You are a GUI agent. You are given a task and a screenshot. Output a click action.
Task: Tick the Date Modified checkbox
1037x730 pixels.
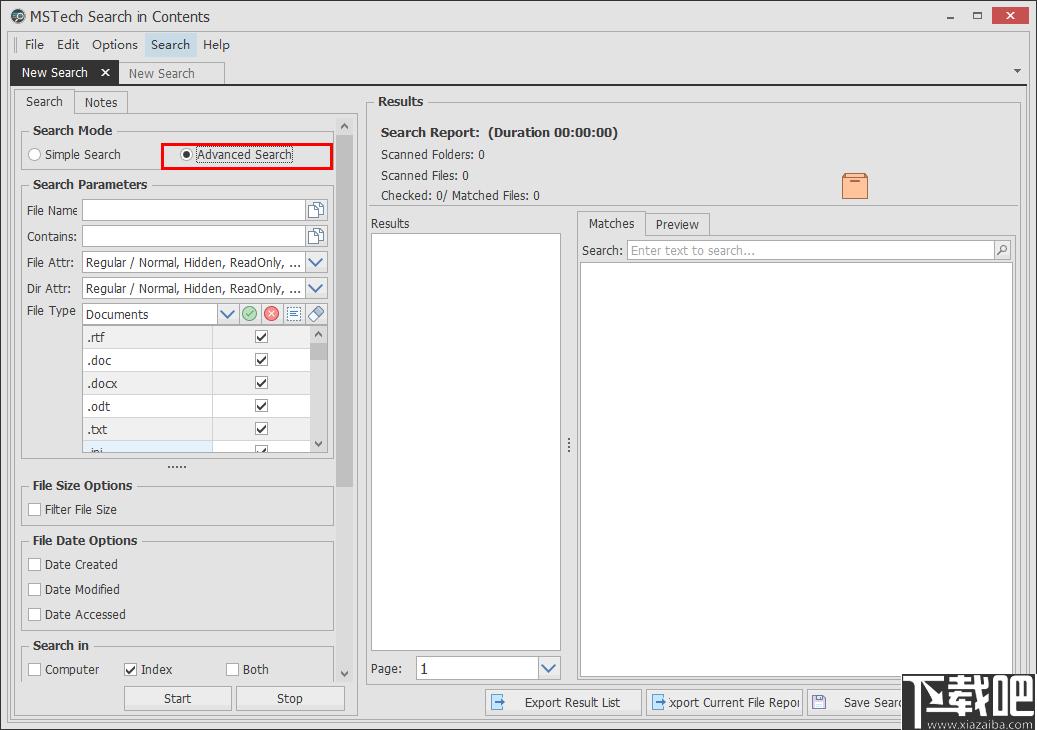point(35,590)
